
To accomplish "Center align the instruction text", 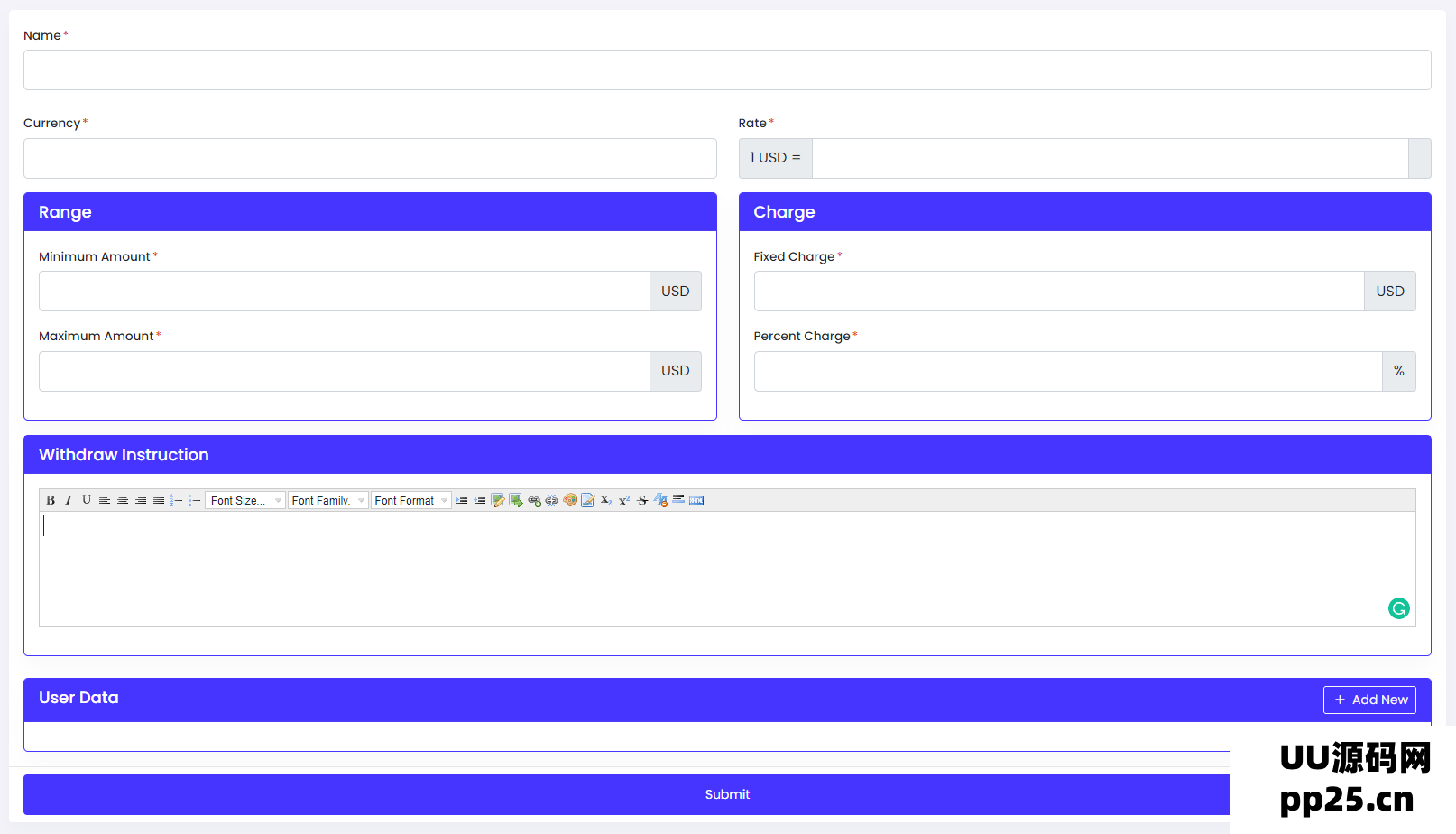I will pyautogui.click(x=123, y=500).
